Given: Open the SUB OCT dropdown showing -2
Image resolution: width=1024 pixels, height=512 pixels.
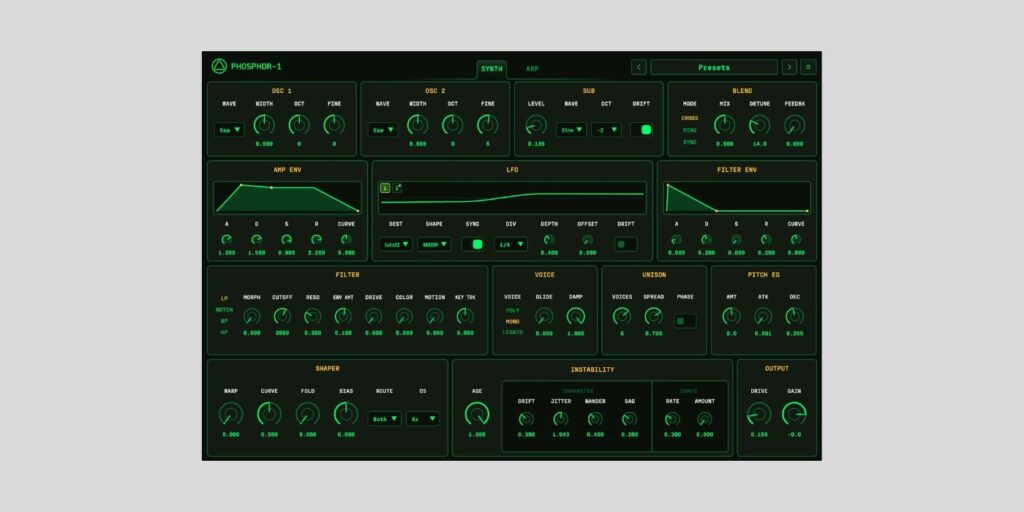Looking at the screenshot, I should pyautogui.click(x=606, y=130).
